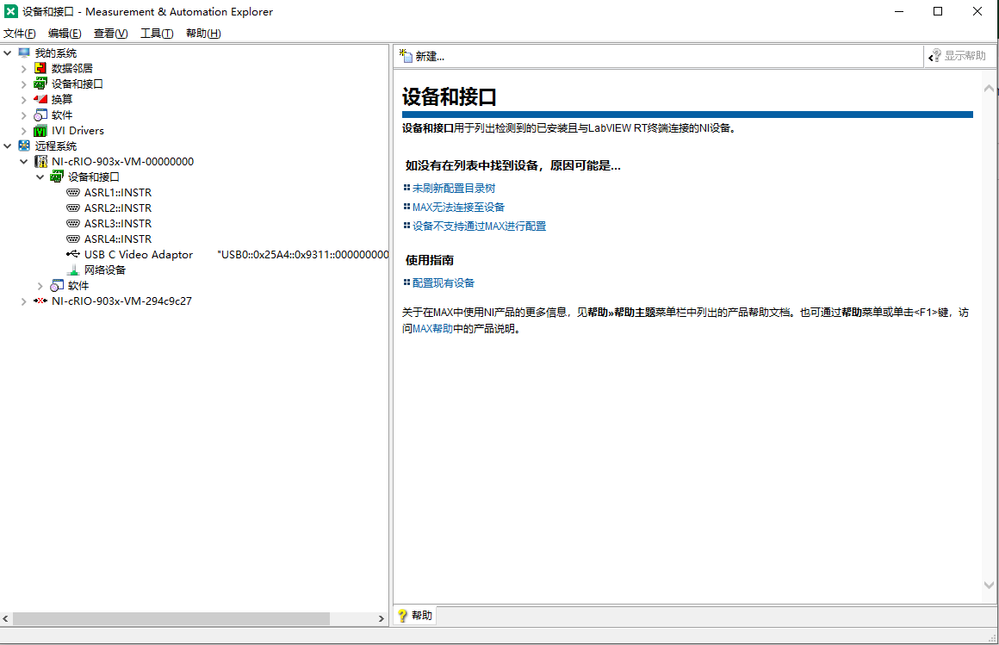Click the 软件 icon under the cRIO target

[57, 286]
